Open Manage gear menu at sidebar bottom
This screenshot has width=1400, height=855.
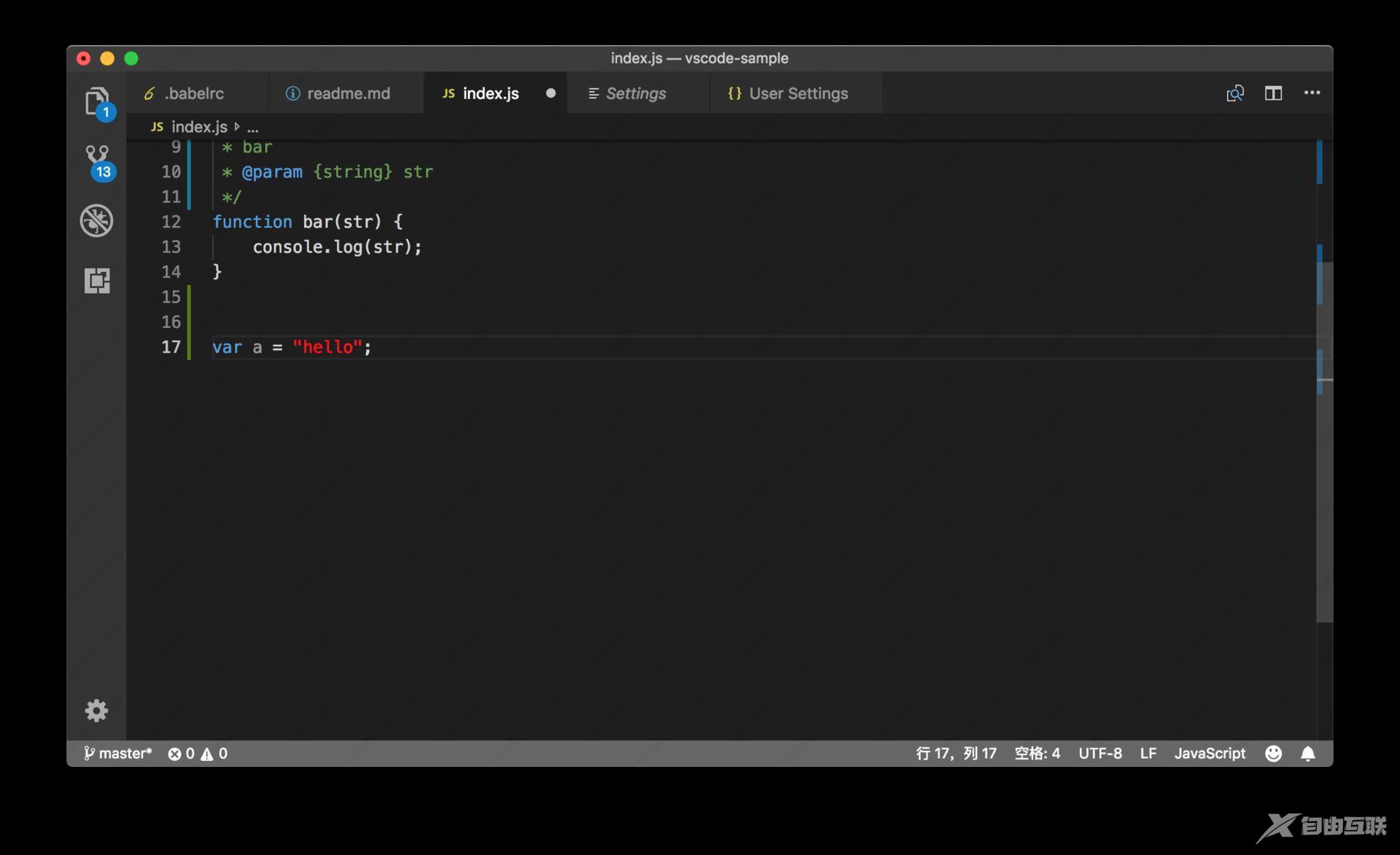[96, 710]
